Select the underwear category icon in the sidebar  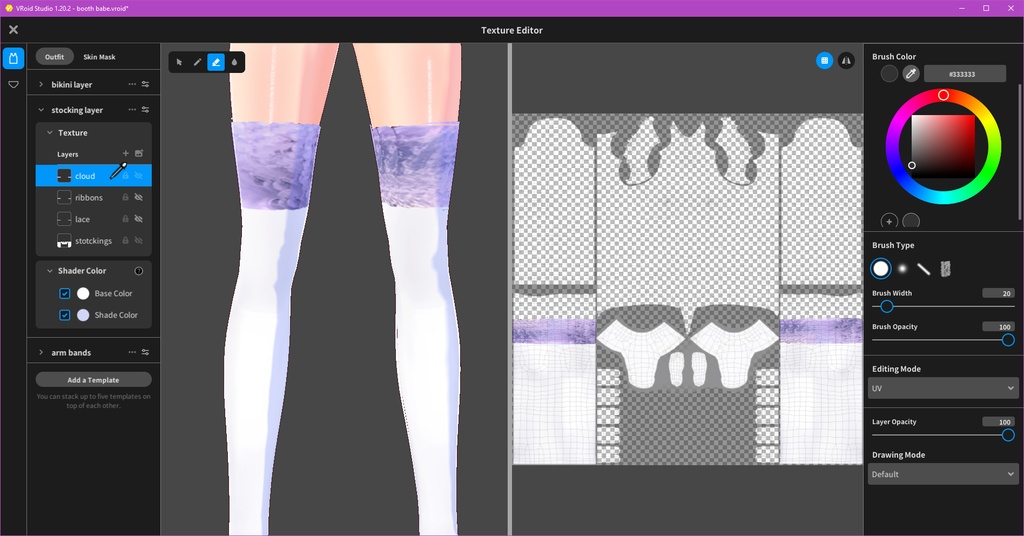coord(13,84)
